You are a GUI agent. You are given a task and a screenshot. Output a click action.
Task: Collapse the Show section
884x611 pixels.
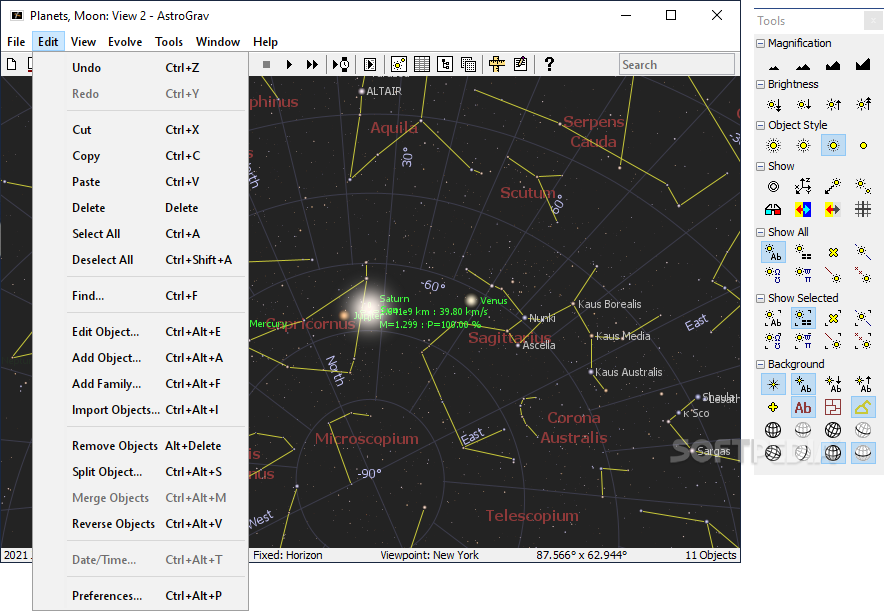coord(761,166)
